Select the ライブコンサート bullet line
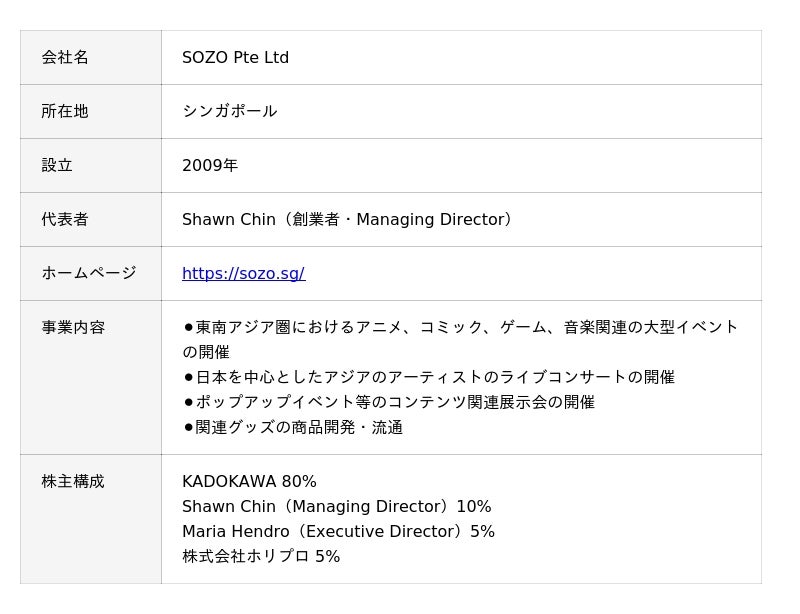800x614 pixels. click(429, 377)
